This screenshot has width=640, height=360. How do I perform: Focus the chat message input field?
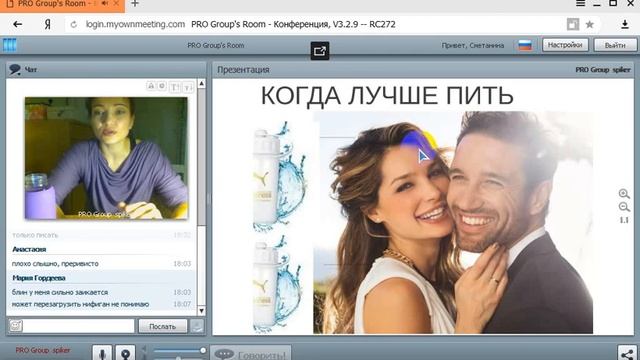[79, 326]
